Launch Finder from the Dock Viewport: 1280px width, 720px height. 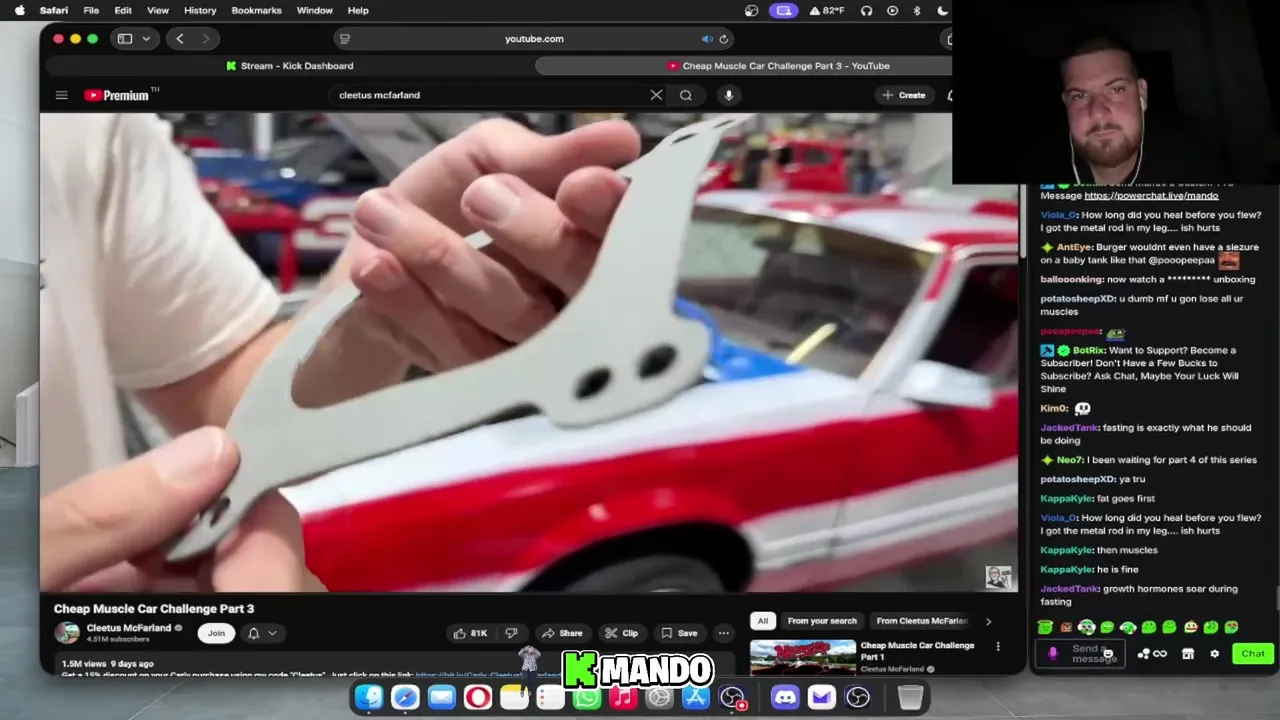(369, 697)
